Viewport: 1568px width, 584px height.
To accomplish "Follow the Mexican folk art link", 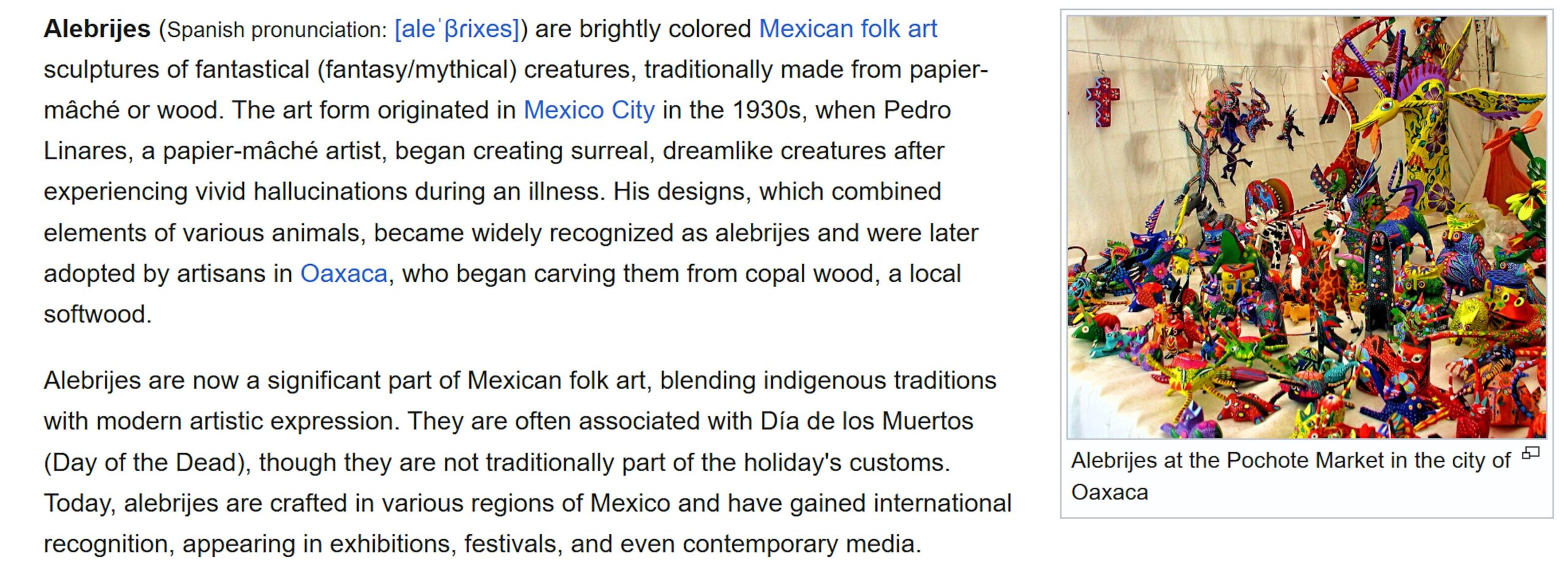I will [x=848, y=29].
